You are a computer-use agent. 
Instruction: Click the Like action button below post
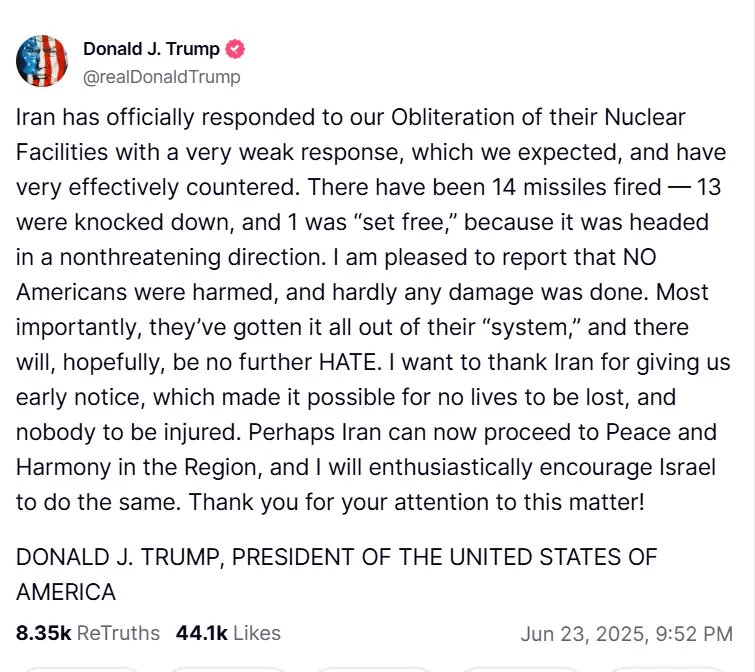(x=376, y=669)
